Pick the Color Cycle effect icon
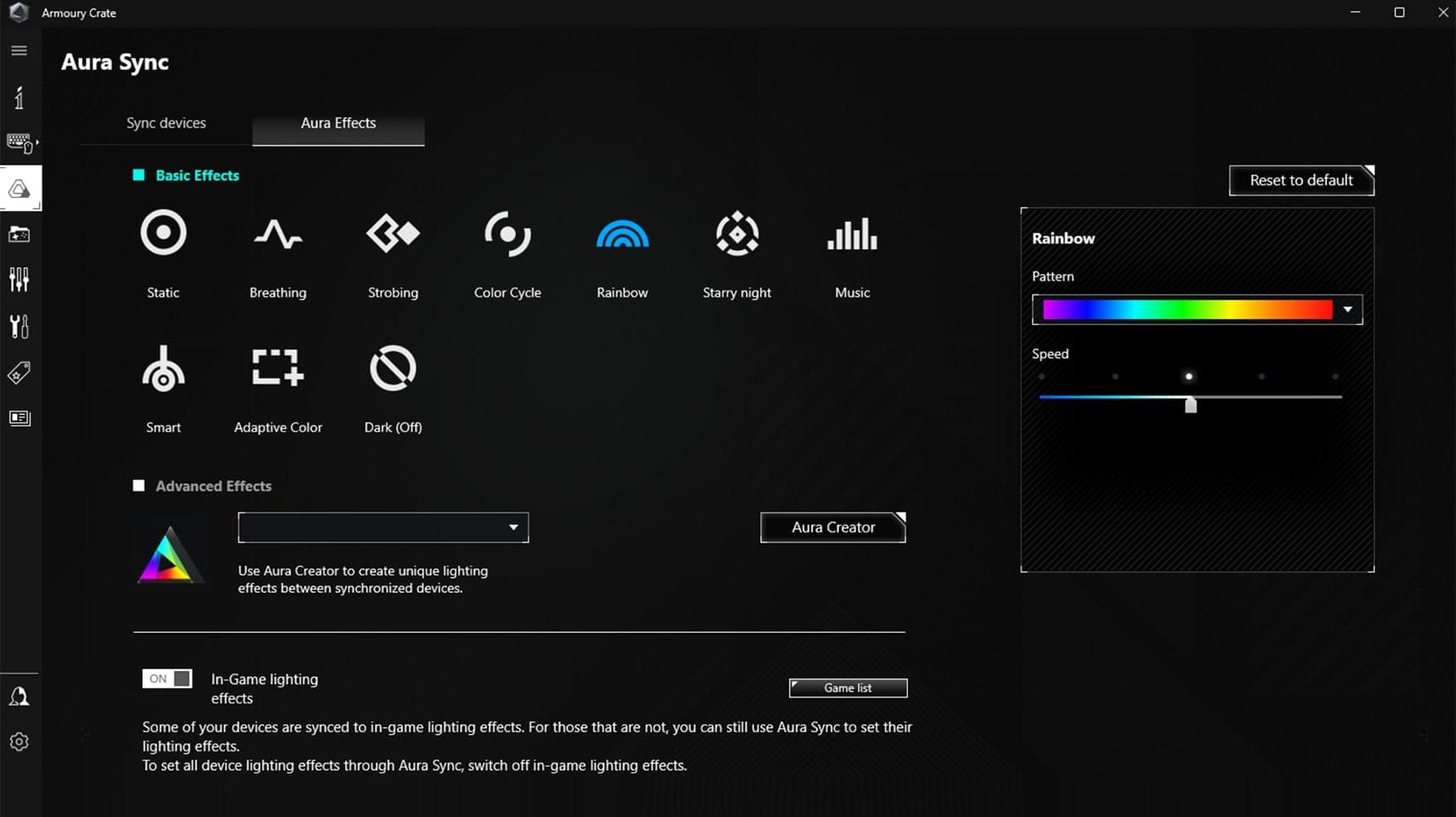Screen dimensions: 1456x817 point(507,233)
